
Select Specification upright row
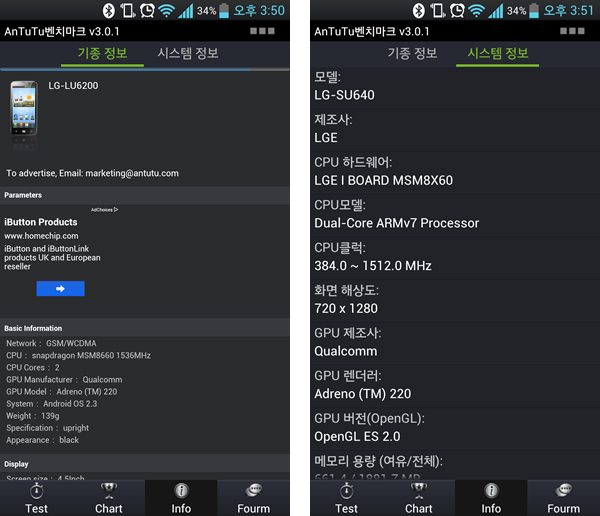47,428
